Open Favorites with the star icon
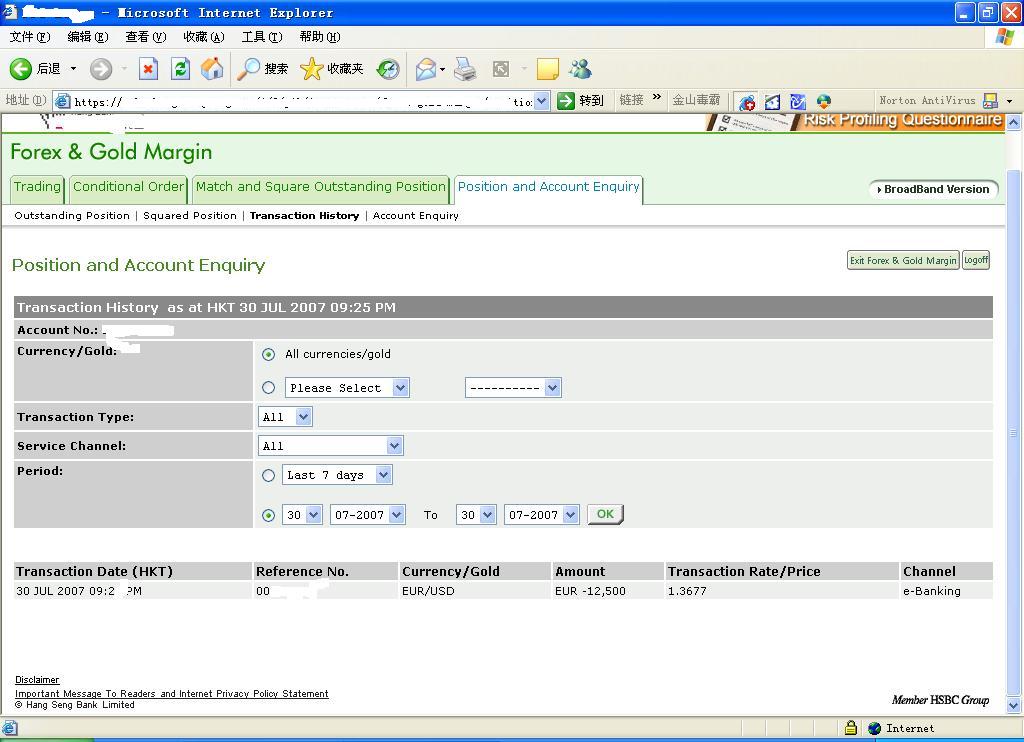The width and height of the screenshot is (1024, 742). [312, 69]
